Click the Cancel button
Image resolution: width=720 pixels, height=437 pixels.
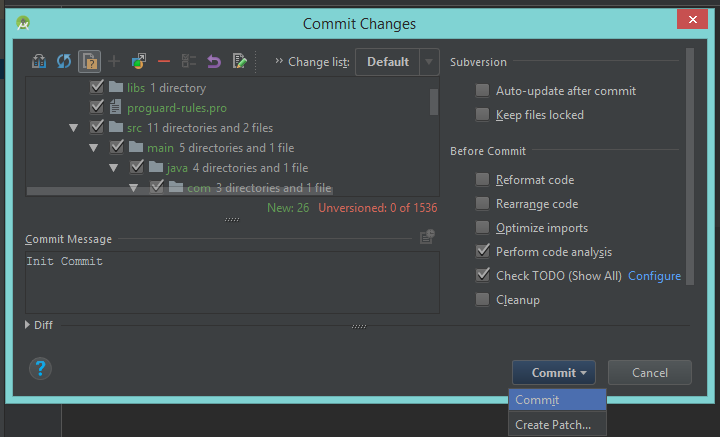(650, 373)
